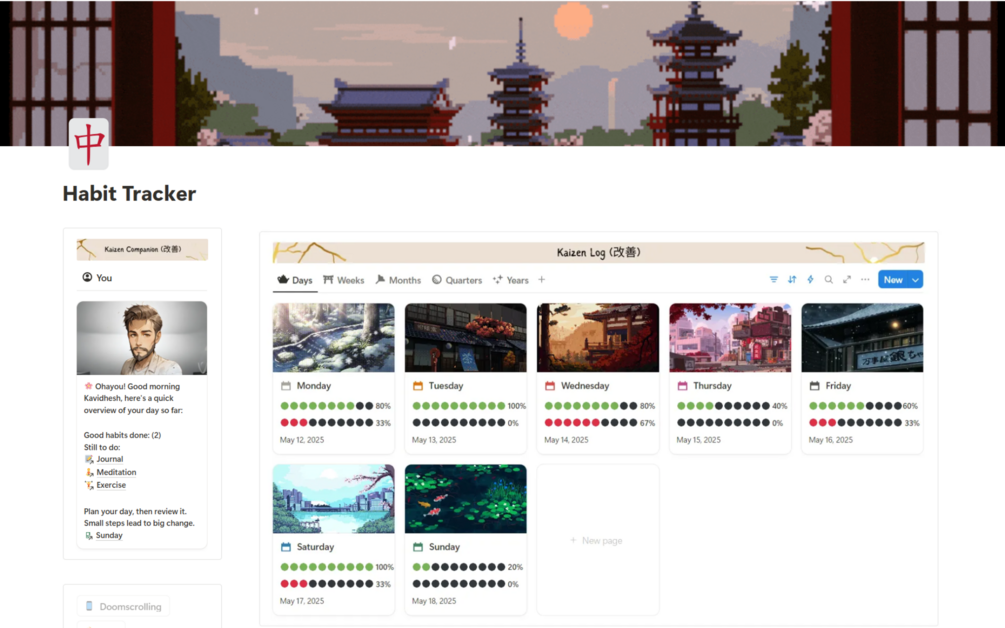Add a new view with the plus icon

click(x=542, y=280)
